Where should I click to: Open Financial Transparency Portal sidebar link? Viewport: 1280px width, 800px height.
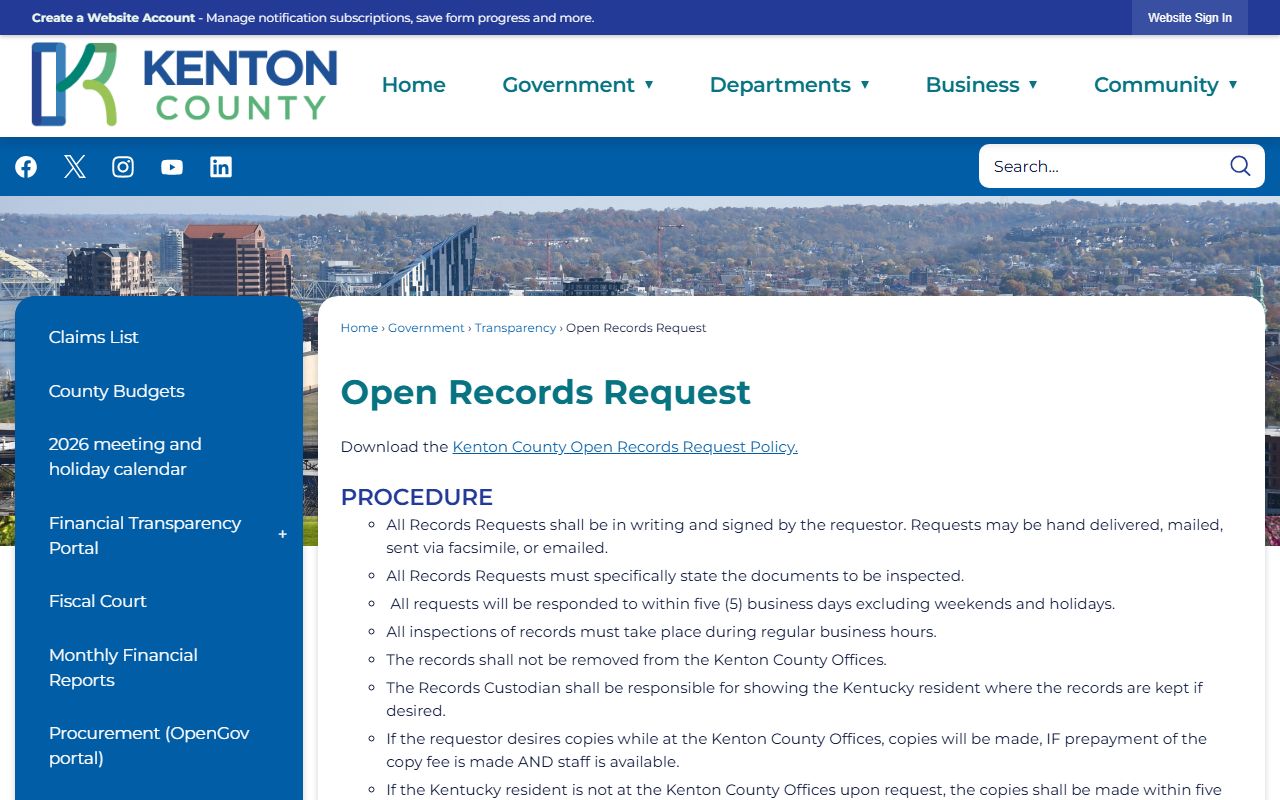(145, 535)
